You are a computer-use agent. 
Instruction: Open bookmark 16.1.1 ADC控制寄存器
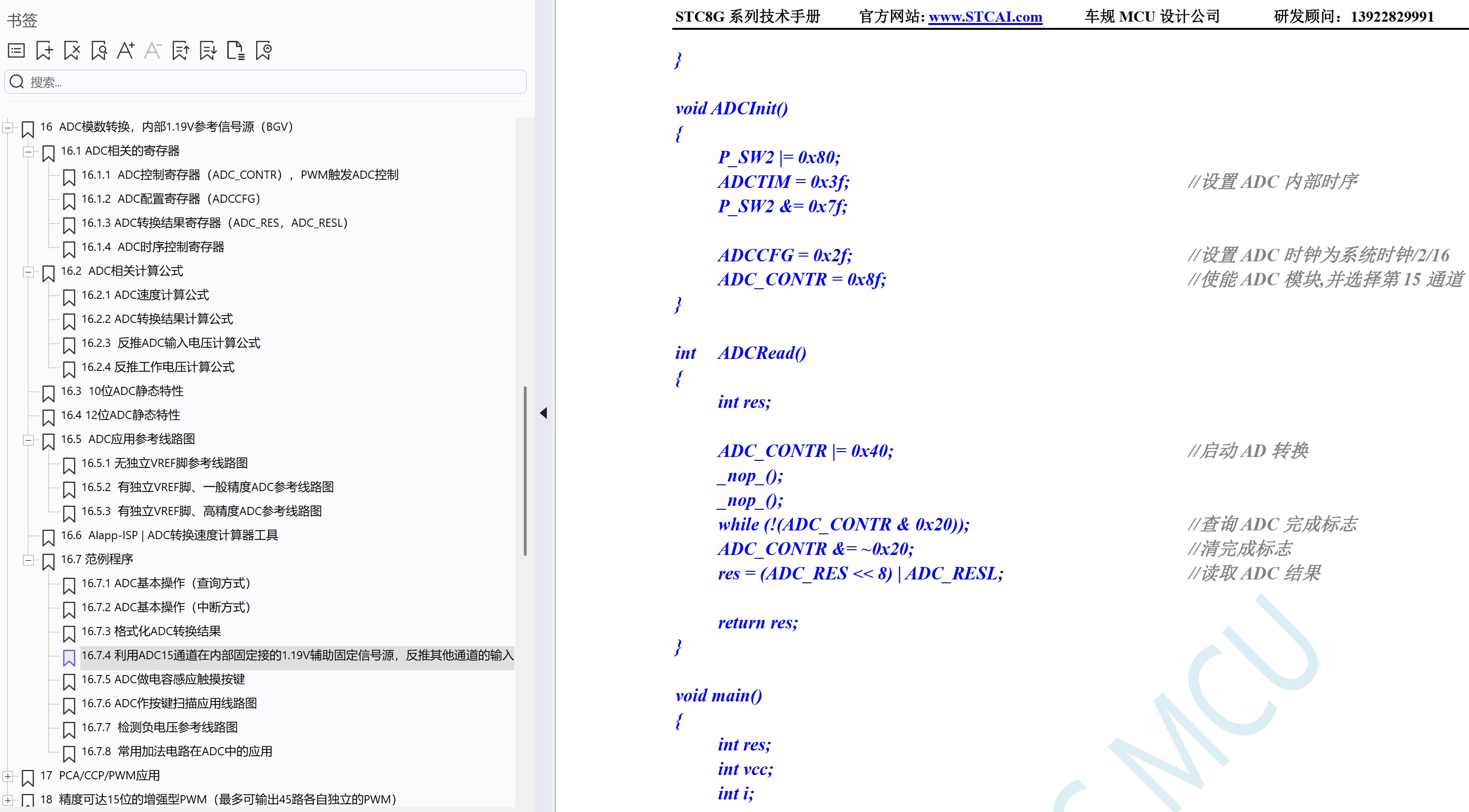coord(239,175)
